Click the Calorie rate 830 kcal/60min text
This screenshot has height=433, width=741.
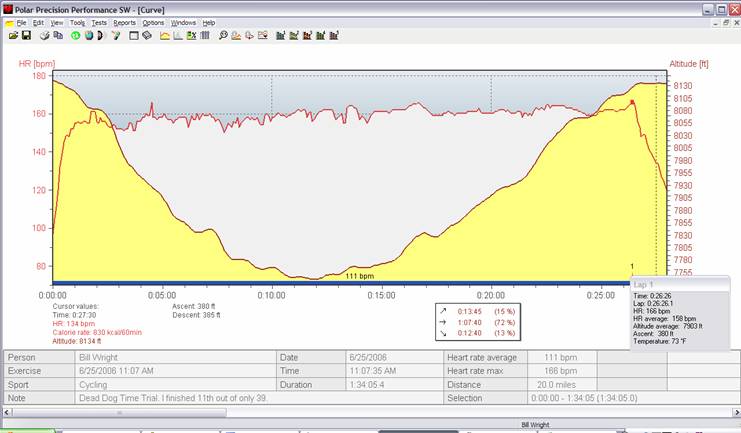pos(97,332)
